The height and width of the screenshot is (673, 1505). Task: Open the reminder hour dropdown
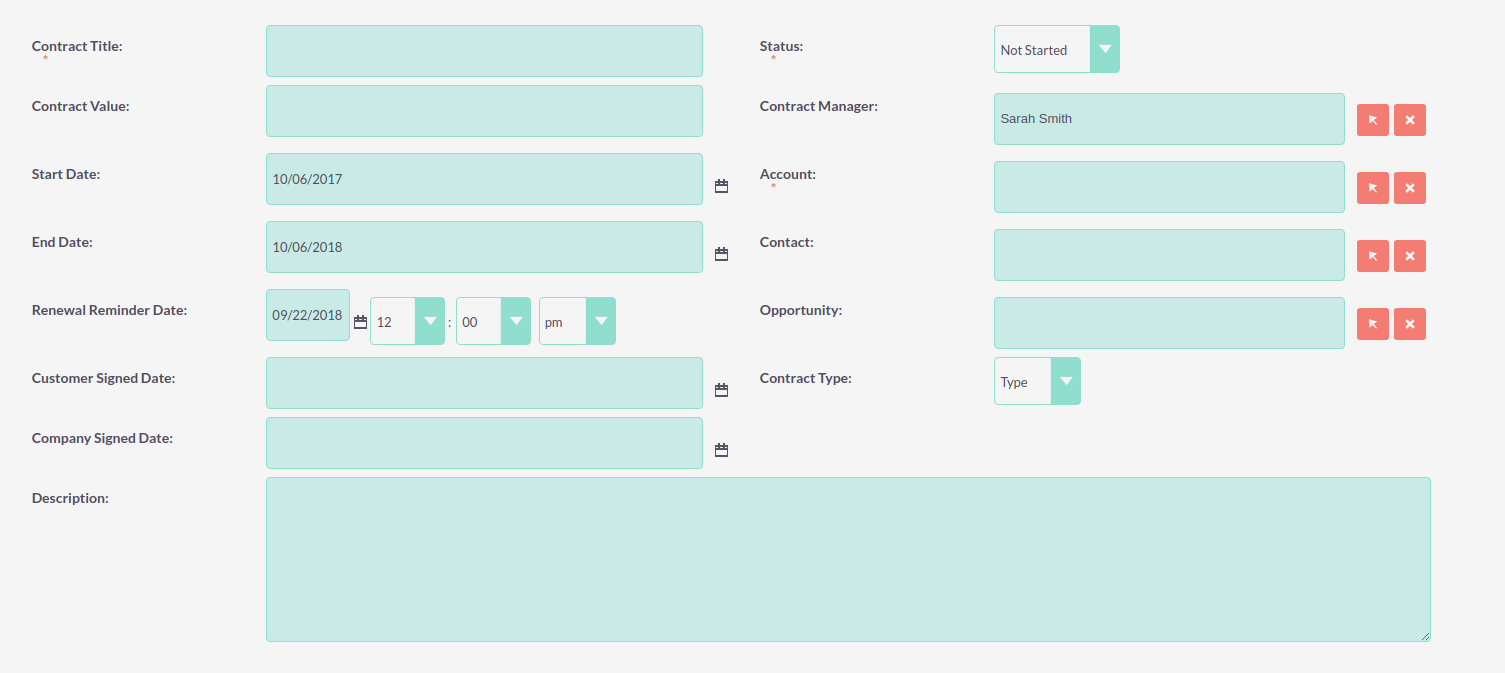(407, 321)
